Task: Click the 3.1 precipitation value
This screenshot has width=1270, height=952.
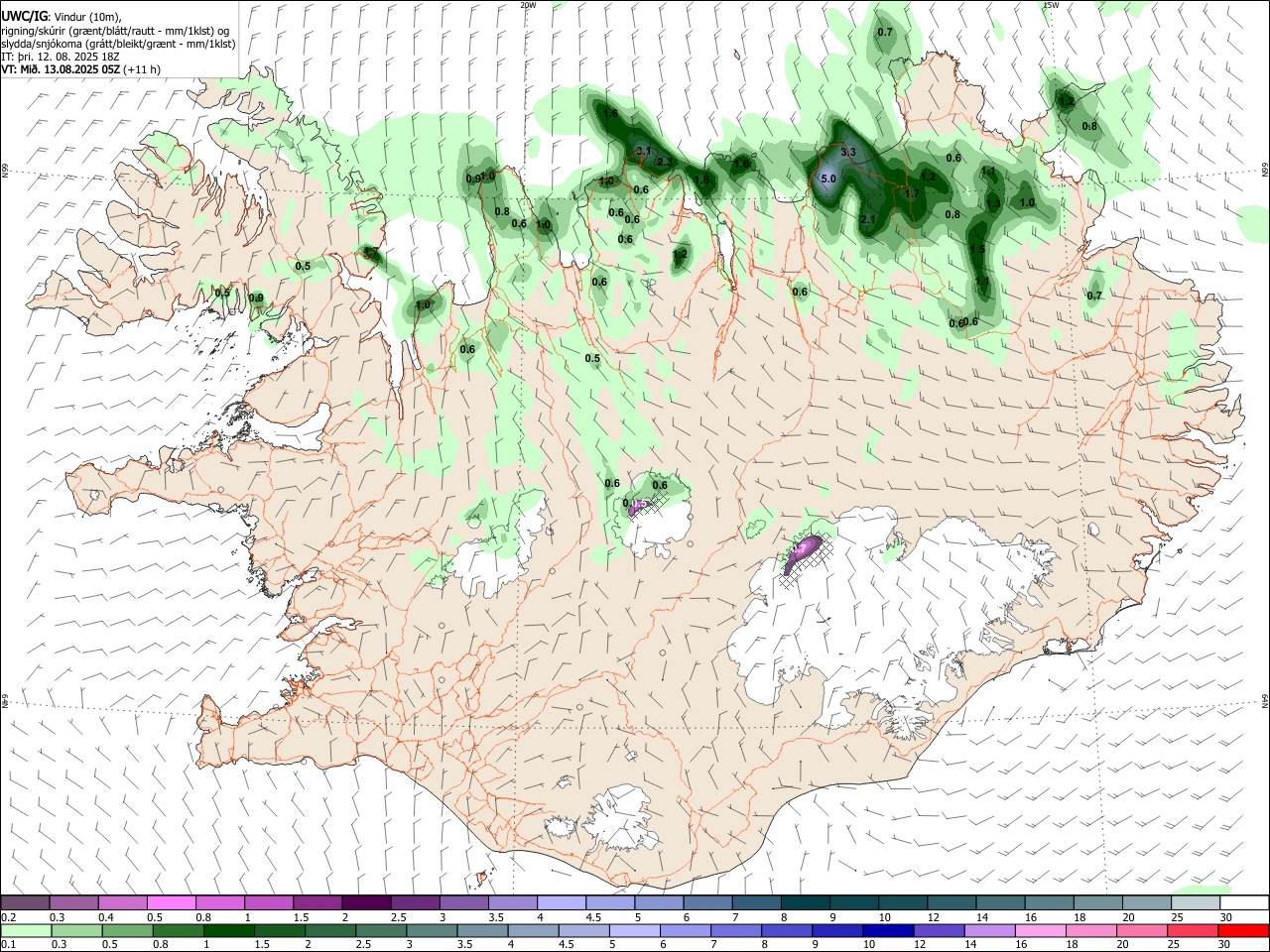Action: (644, 151)
